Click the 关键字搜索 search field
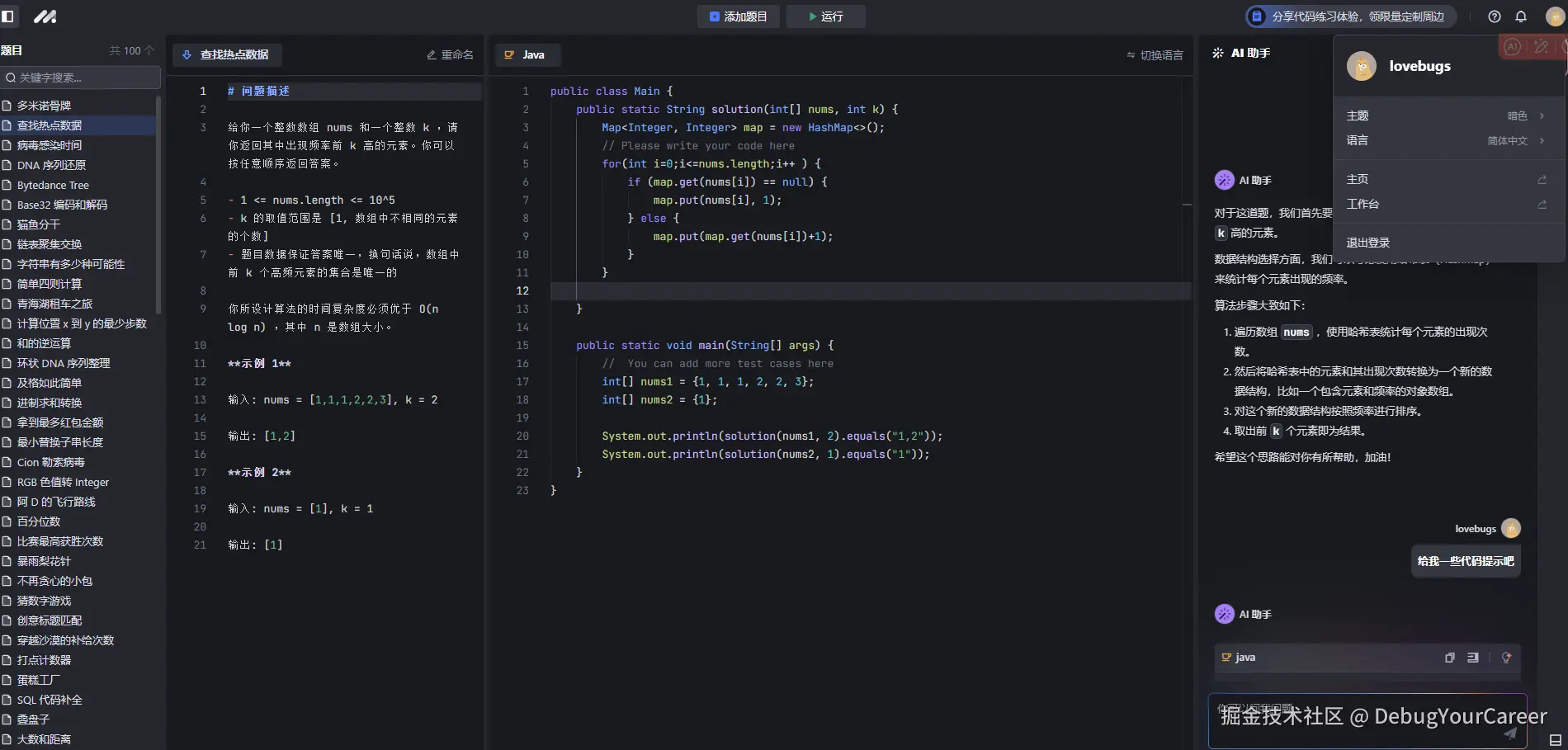 80,78
